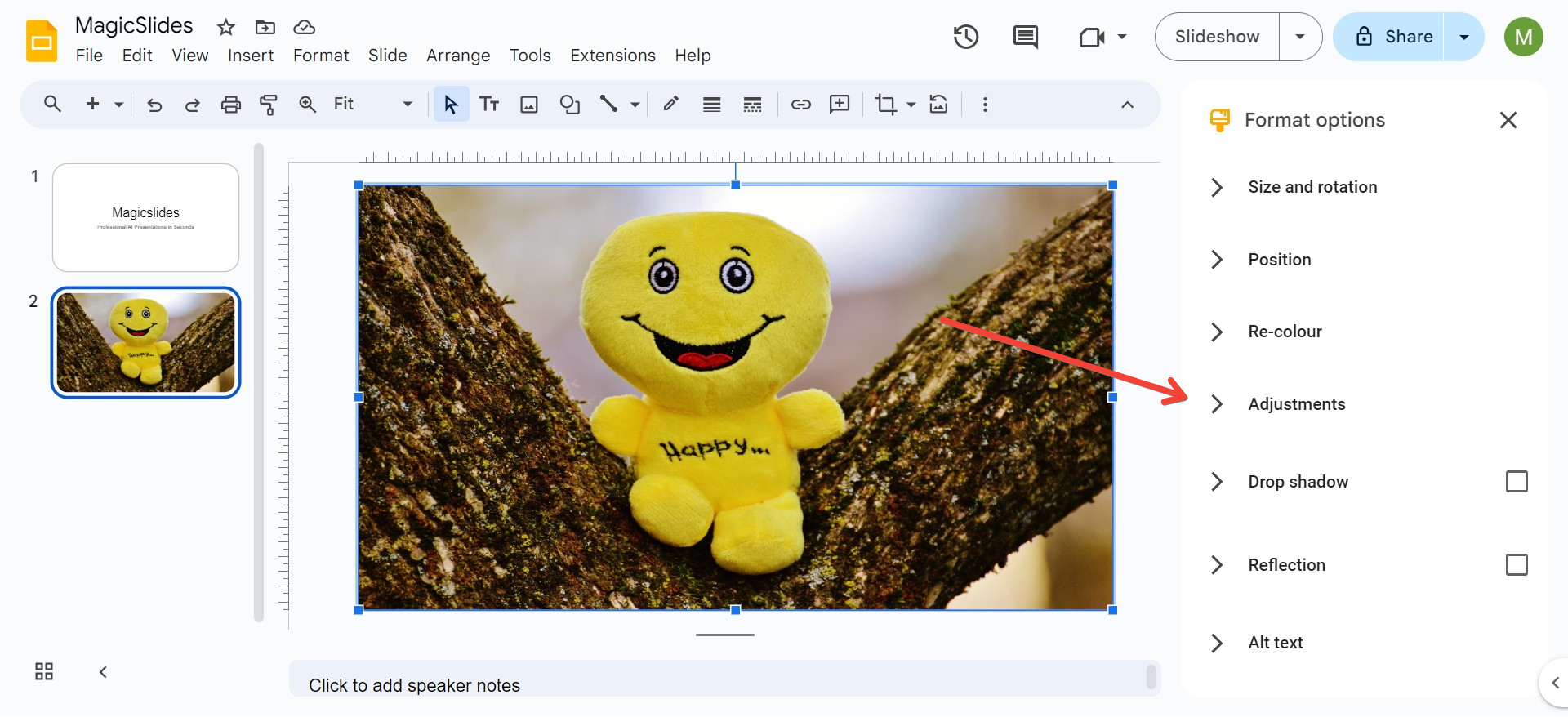
Task: Start the Slideshow
Action: coord(1217,37)
